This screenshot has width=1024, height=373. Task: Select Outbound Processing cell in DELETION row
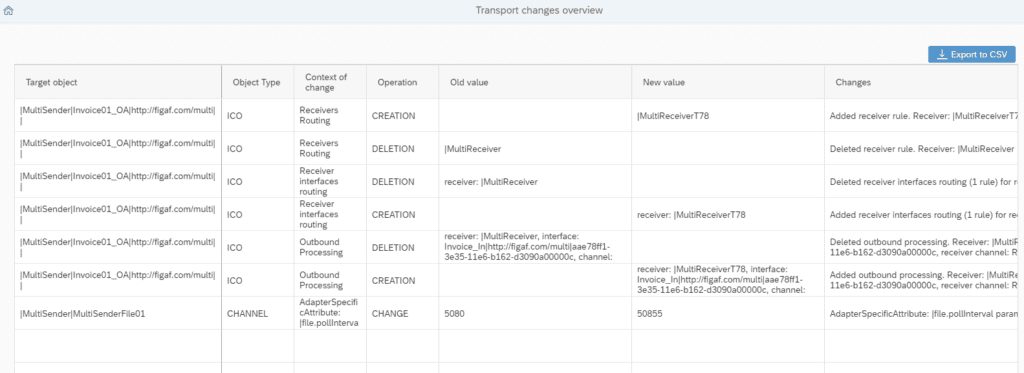330,248
